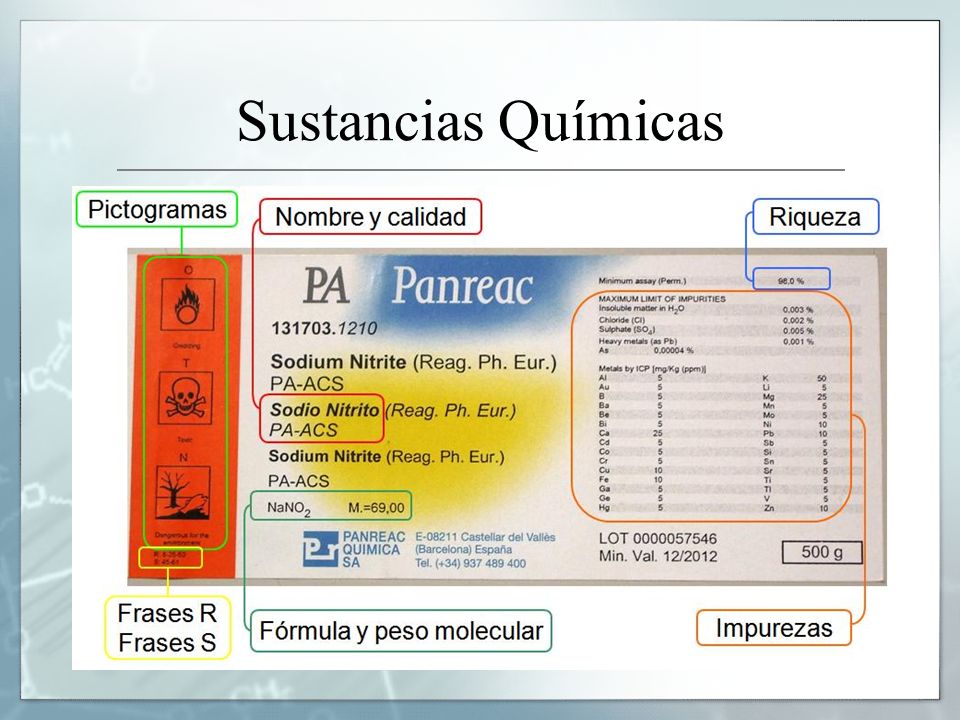Screen dimensions: 960x720
Task: Click the molecular weight M.=69,00
Action: (376, 508)
